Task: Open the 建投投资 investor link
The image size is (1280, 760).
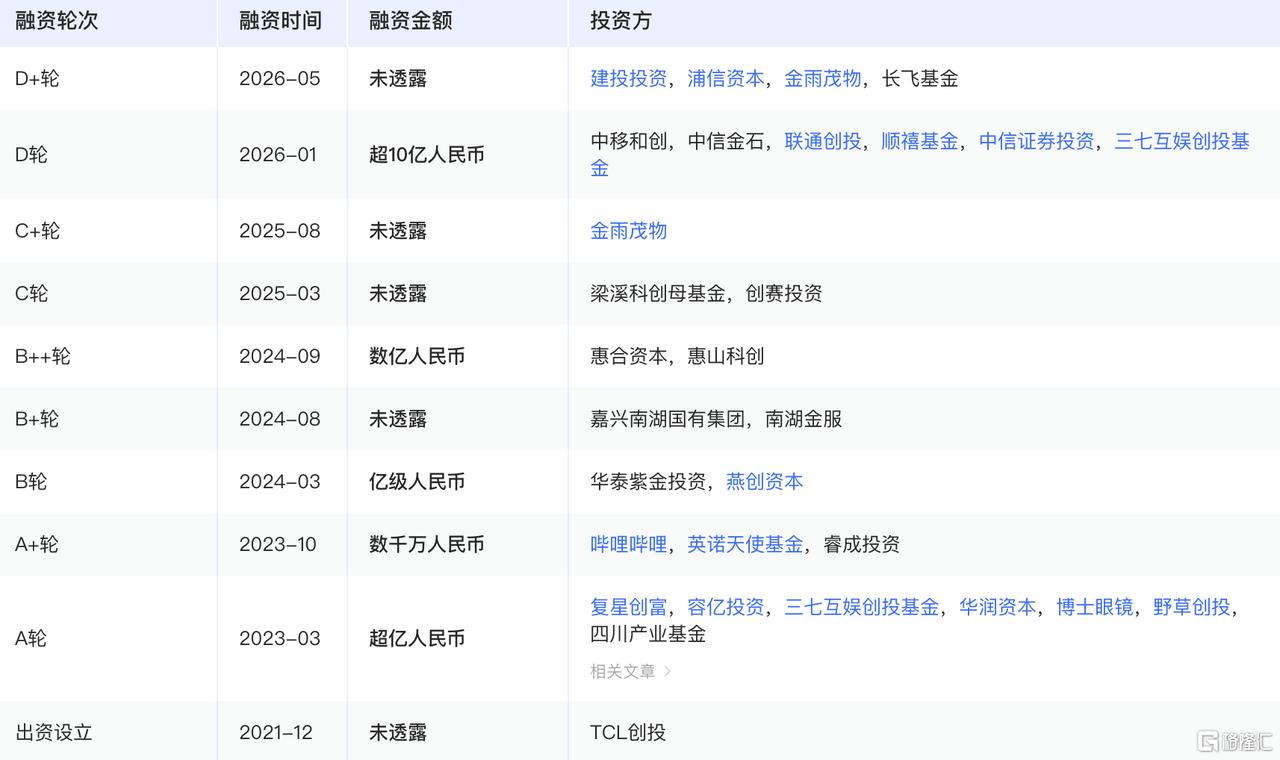Action: tap(629, 78)
